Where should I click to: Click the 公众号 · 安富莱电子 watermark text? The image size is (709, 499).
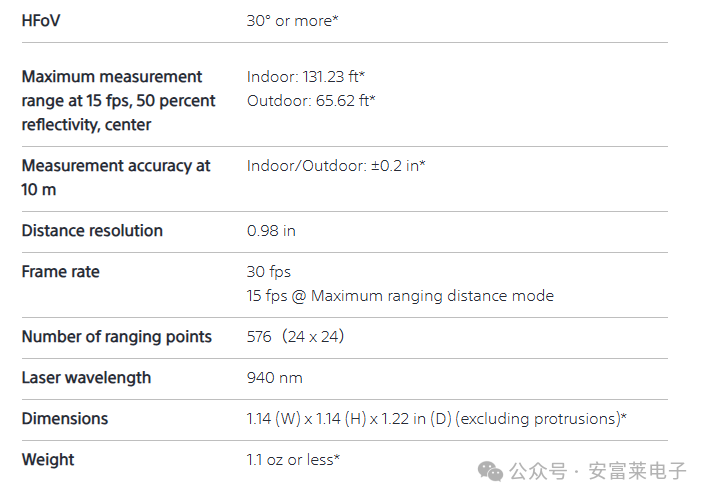click(598, 471)
